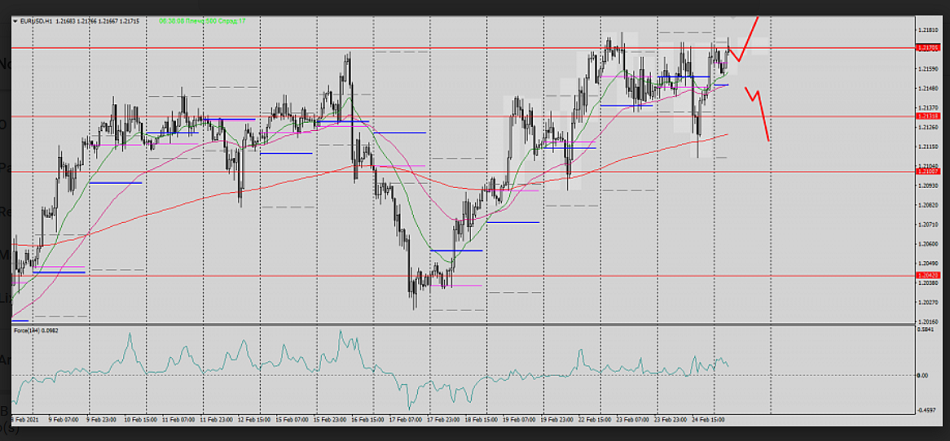The image size is (950, 441).
Task: Select the downward red zigzag forecast line
Action: pyautogui.click(x=758, y=110)
